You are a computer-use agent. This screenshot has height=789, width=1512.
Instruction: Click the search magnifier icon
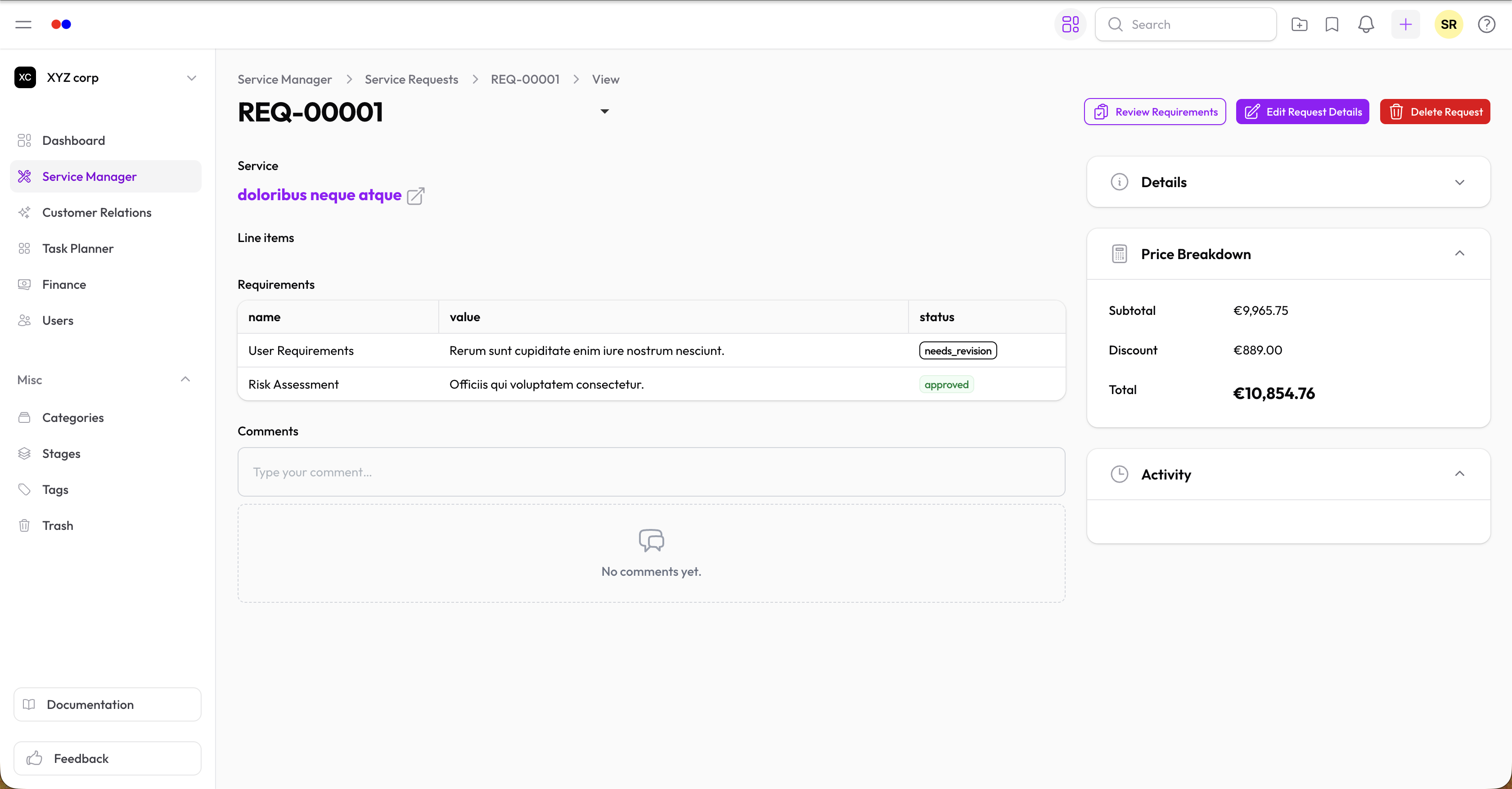coord(1115,25)
